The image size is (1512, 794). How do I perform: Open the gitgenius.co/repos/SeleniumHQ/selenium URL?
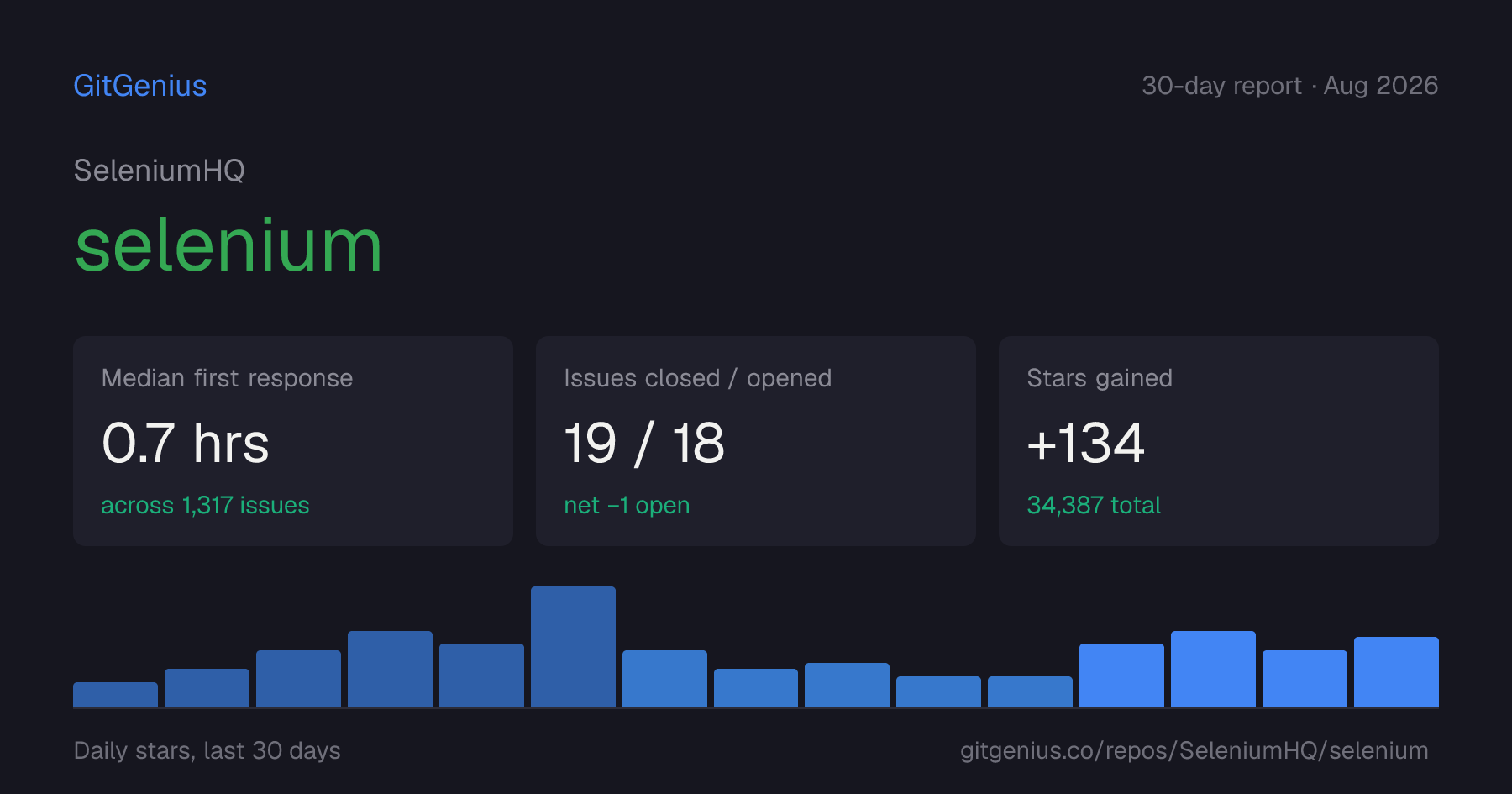[1194, 750]
